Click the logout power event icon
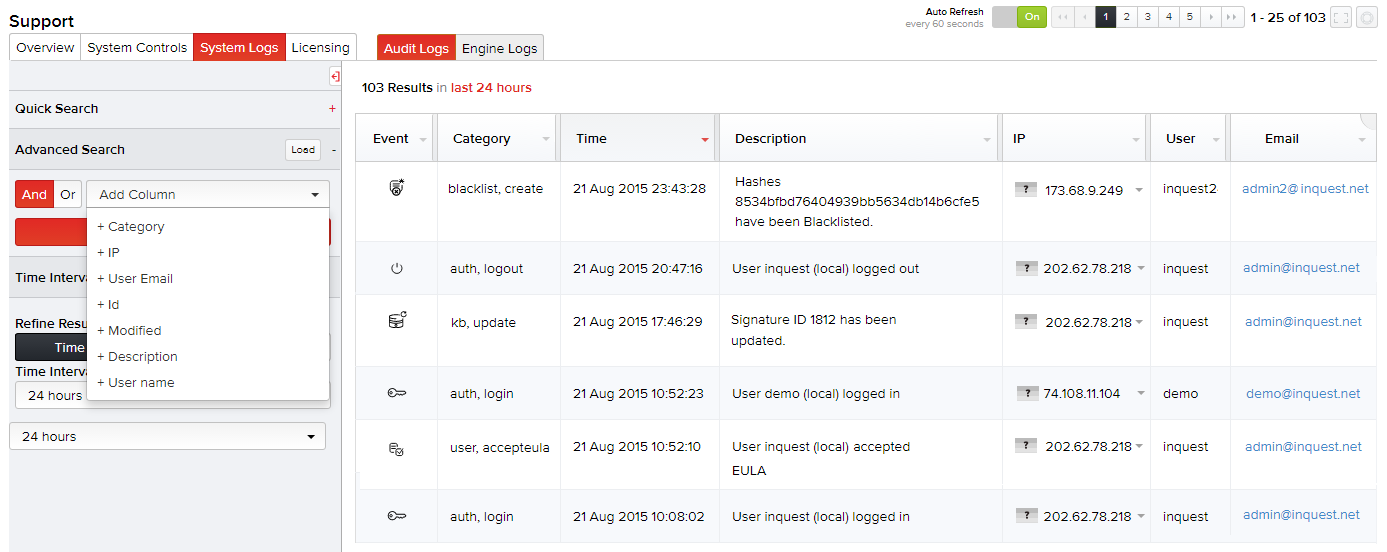The width and height of the screenshot is (1387, 552). [x=396, y=268]
